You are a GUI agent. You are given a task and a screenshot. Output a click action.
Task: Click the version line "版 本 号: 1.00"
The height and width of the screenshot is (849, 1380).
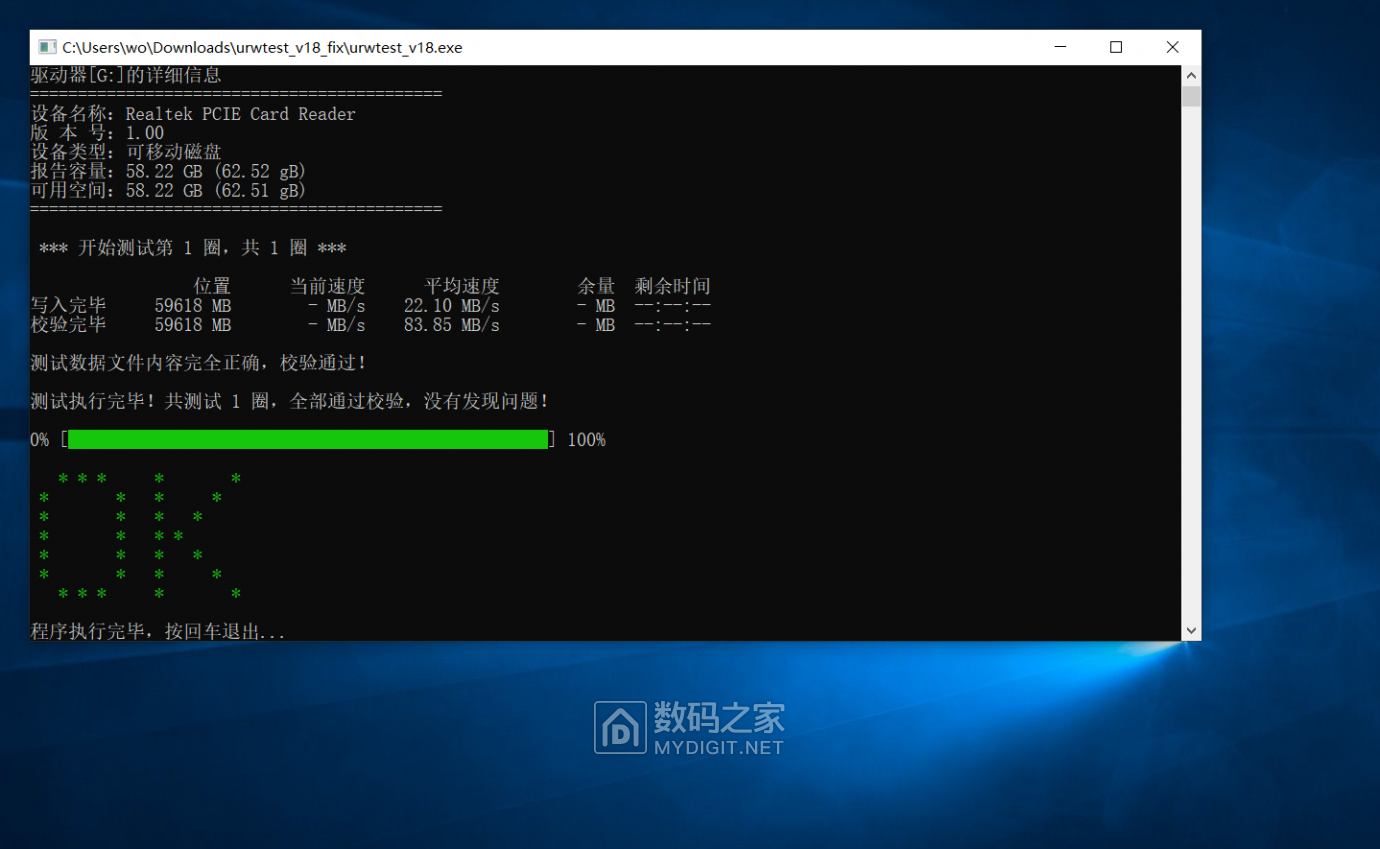[98, 133]
